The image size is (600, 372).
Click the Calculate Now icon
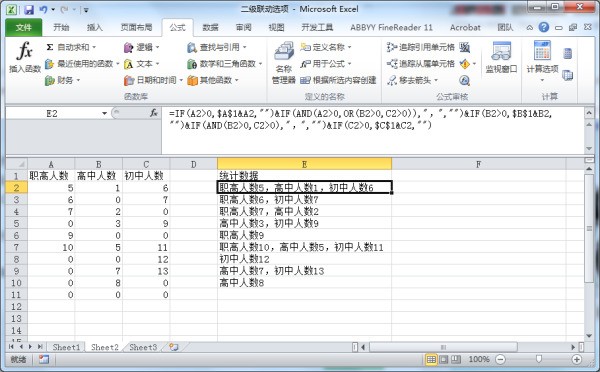coord(568,54)
